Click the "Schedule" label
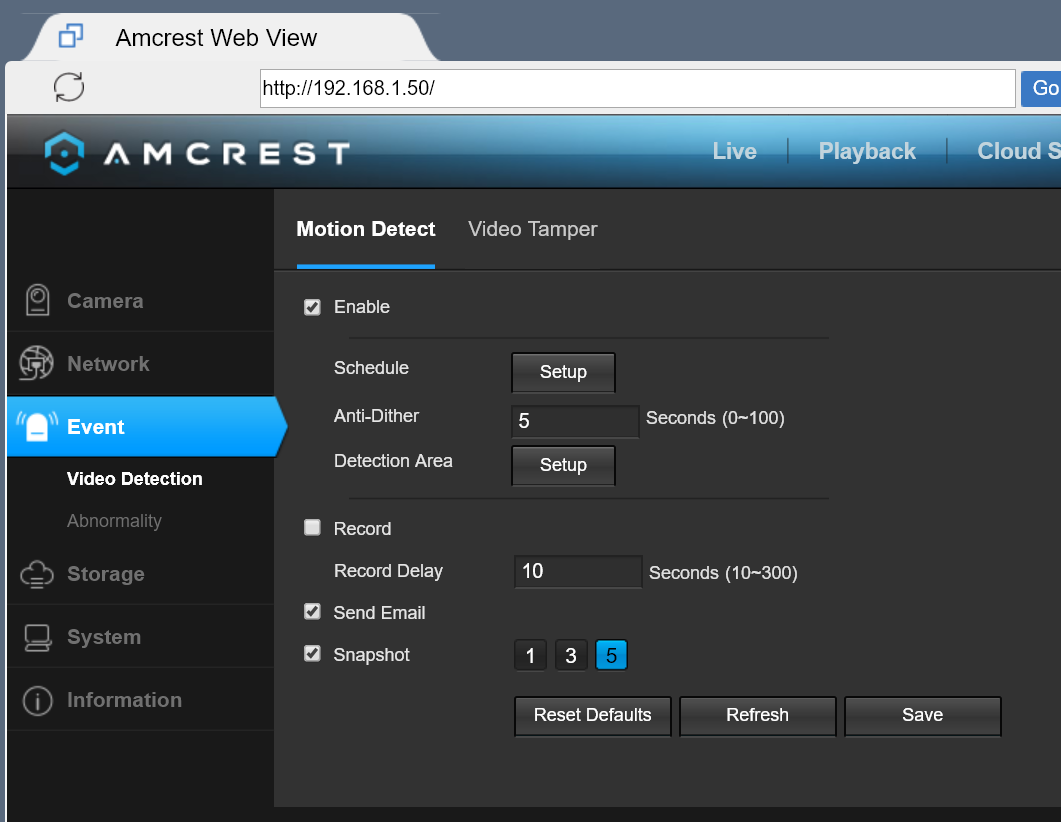Image resolution: width=1061 pixels, height=822 pixels. (371, 368)
